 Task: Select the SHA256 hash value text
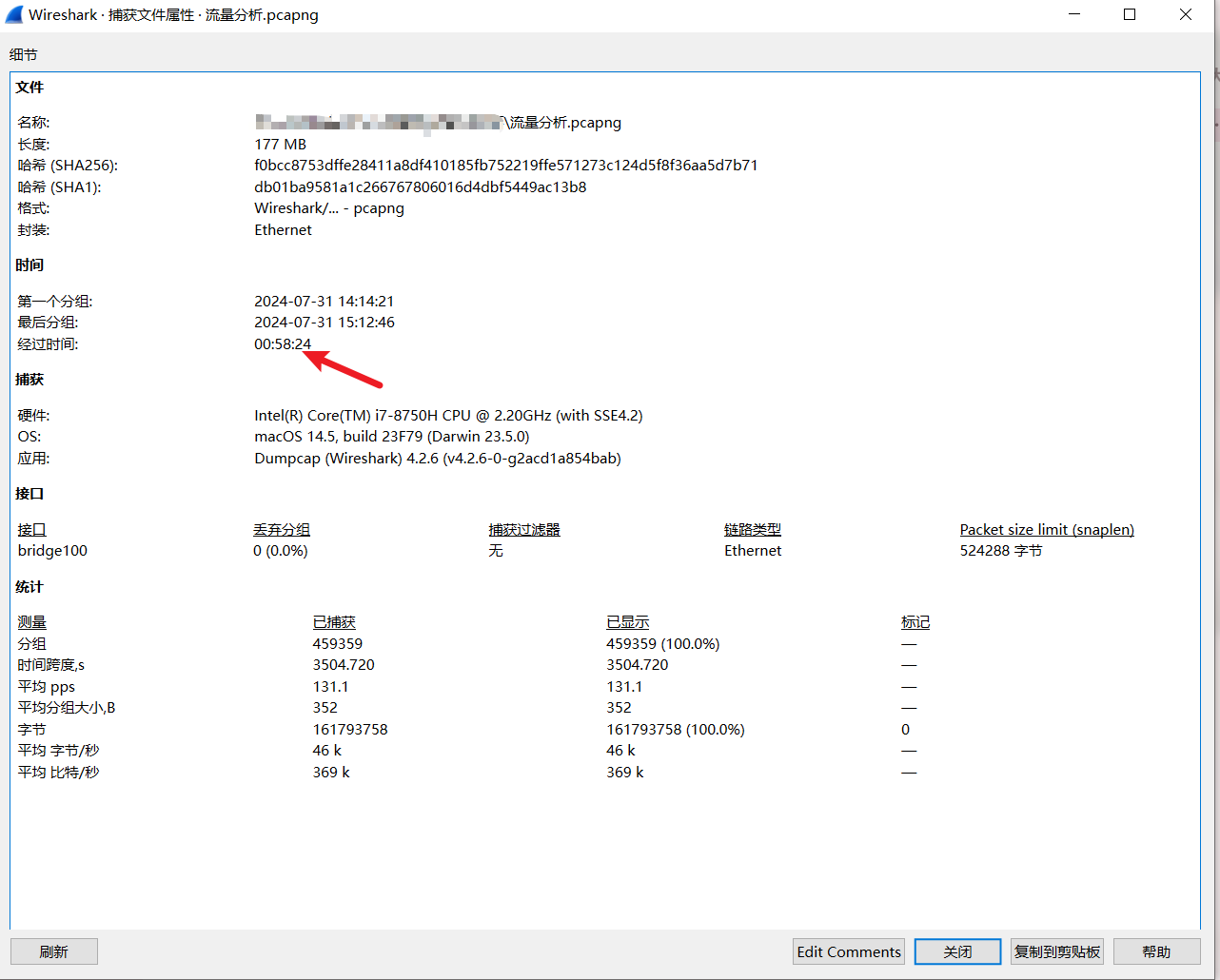pyautogui.click(x=506, y=166)
